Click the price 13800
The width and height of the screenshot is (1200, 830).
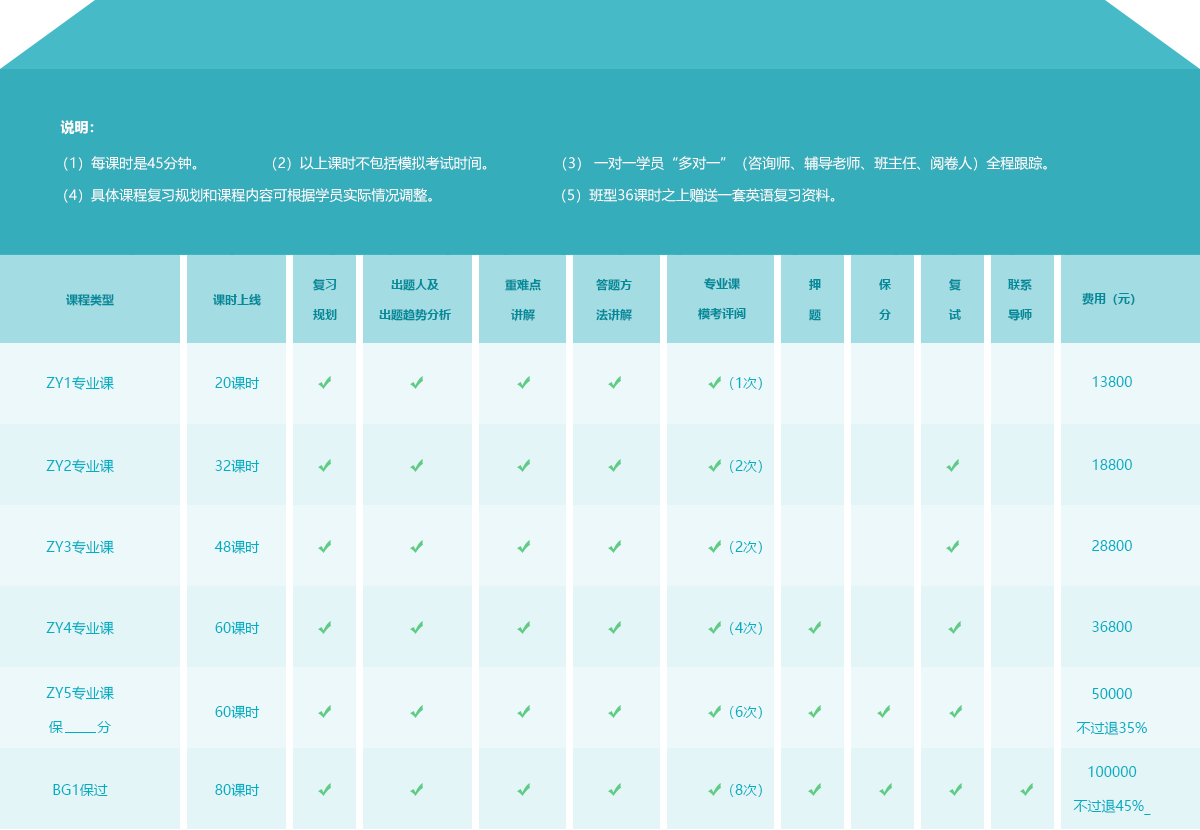pos(1112,382)
